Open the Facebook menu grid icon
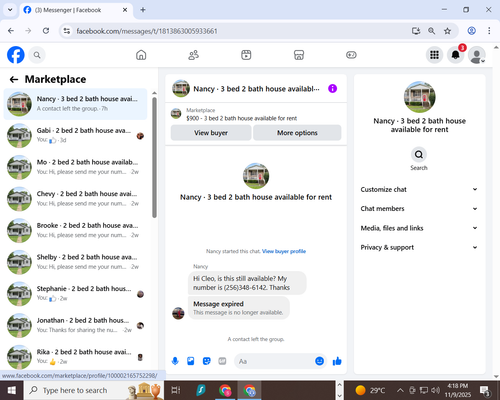Viewport: 500px width, 400px height. tap(434, 55)
